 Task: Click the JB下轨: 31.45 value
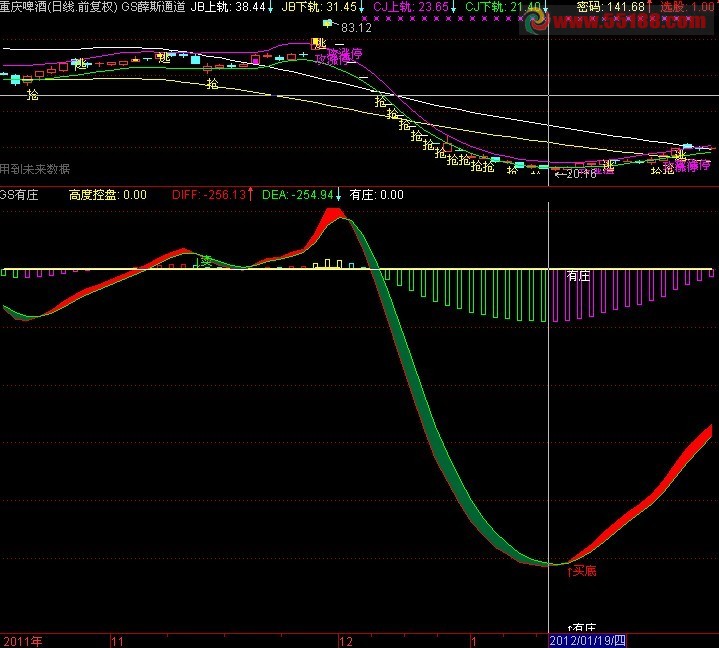(x=319, y=7)
